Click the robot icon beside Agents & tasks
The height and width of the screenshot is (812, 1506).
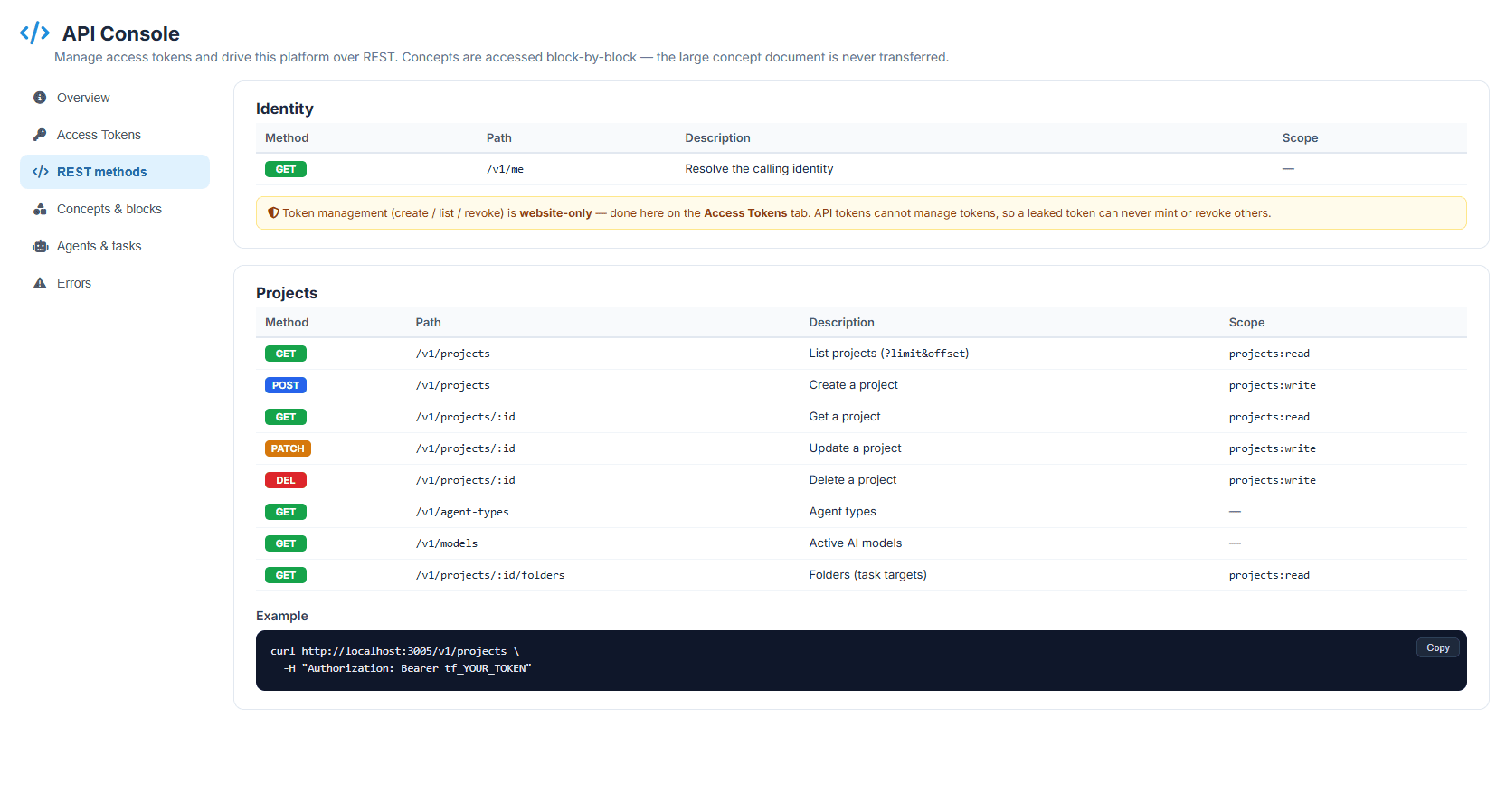[x=41, y=246]
